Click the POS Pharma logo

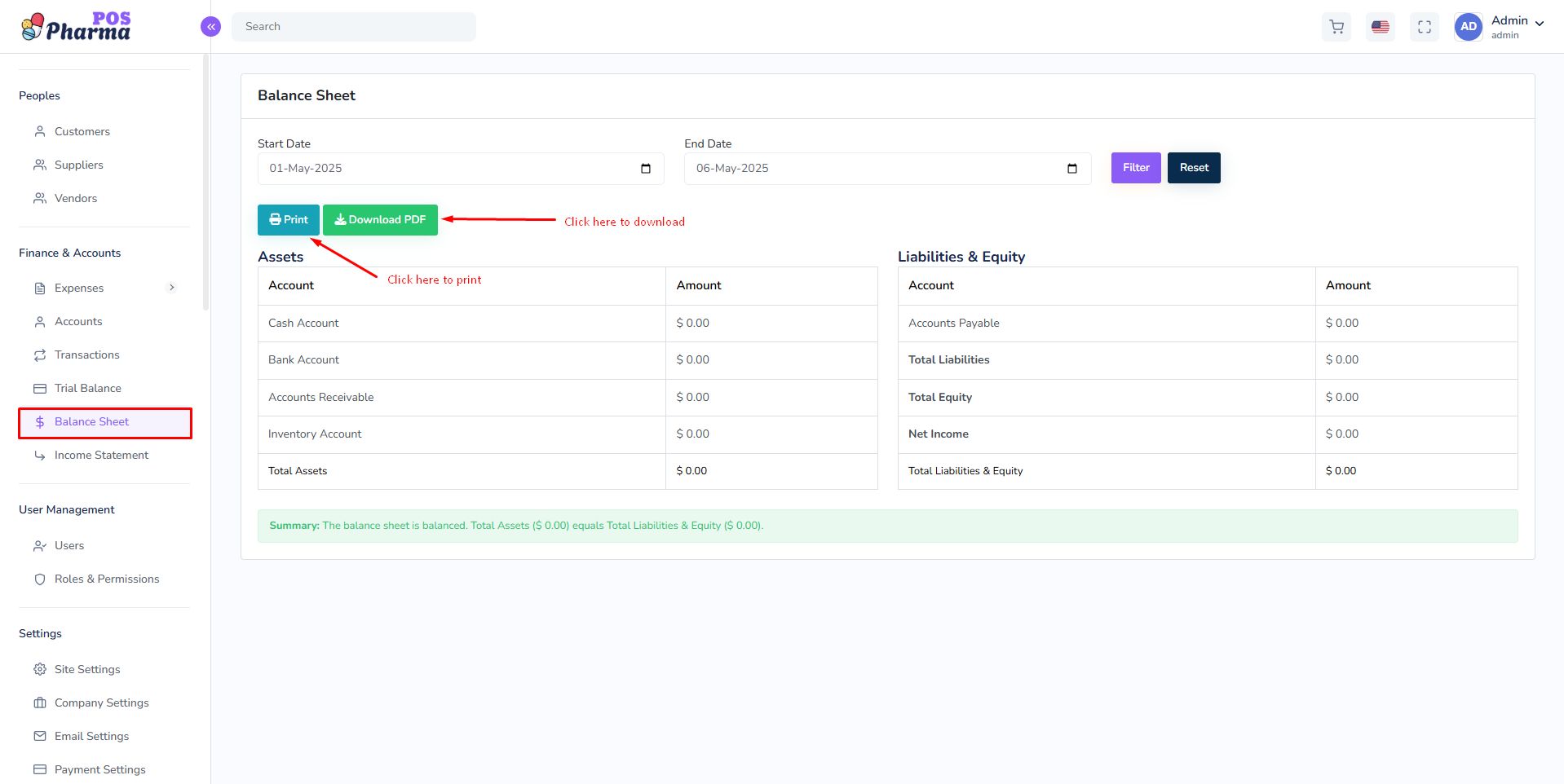coord(76,26)
